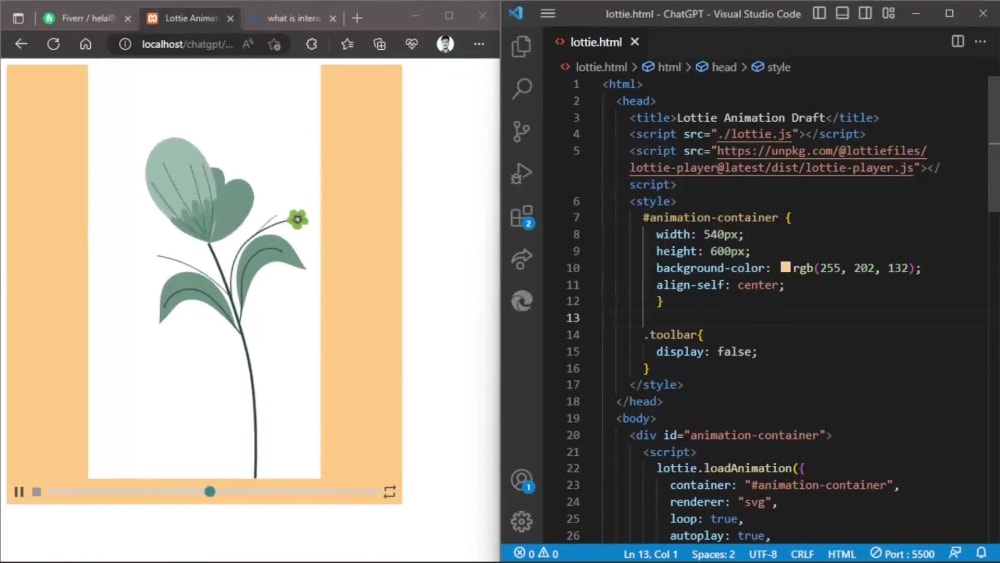Open browser Settings and more menu

coord(479,44)
